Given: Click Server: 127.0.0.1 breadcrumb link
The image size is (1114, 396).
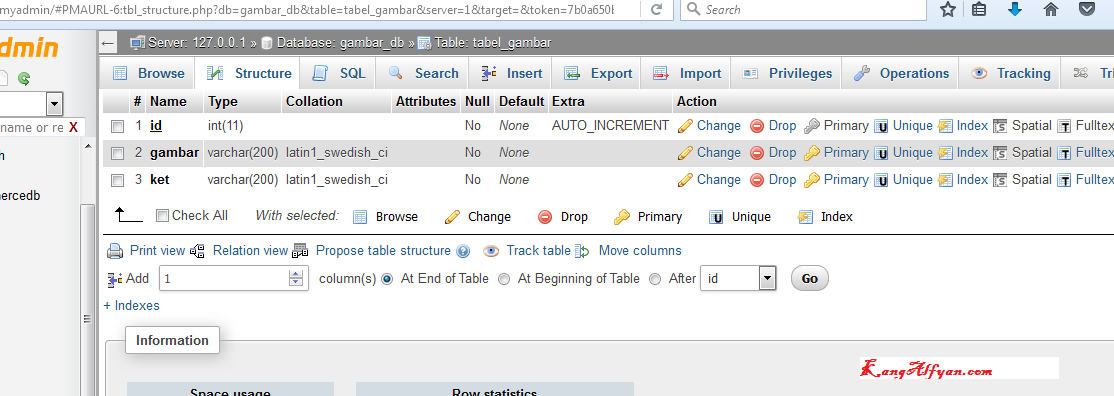Looking at the screenshot, I should click(x=196, y=43).
